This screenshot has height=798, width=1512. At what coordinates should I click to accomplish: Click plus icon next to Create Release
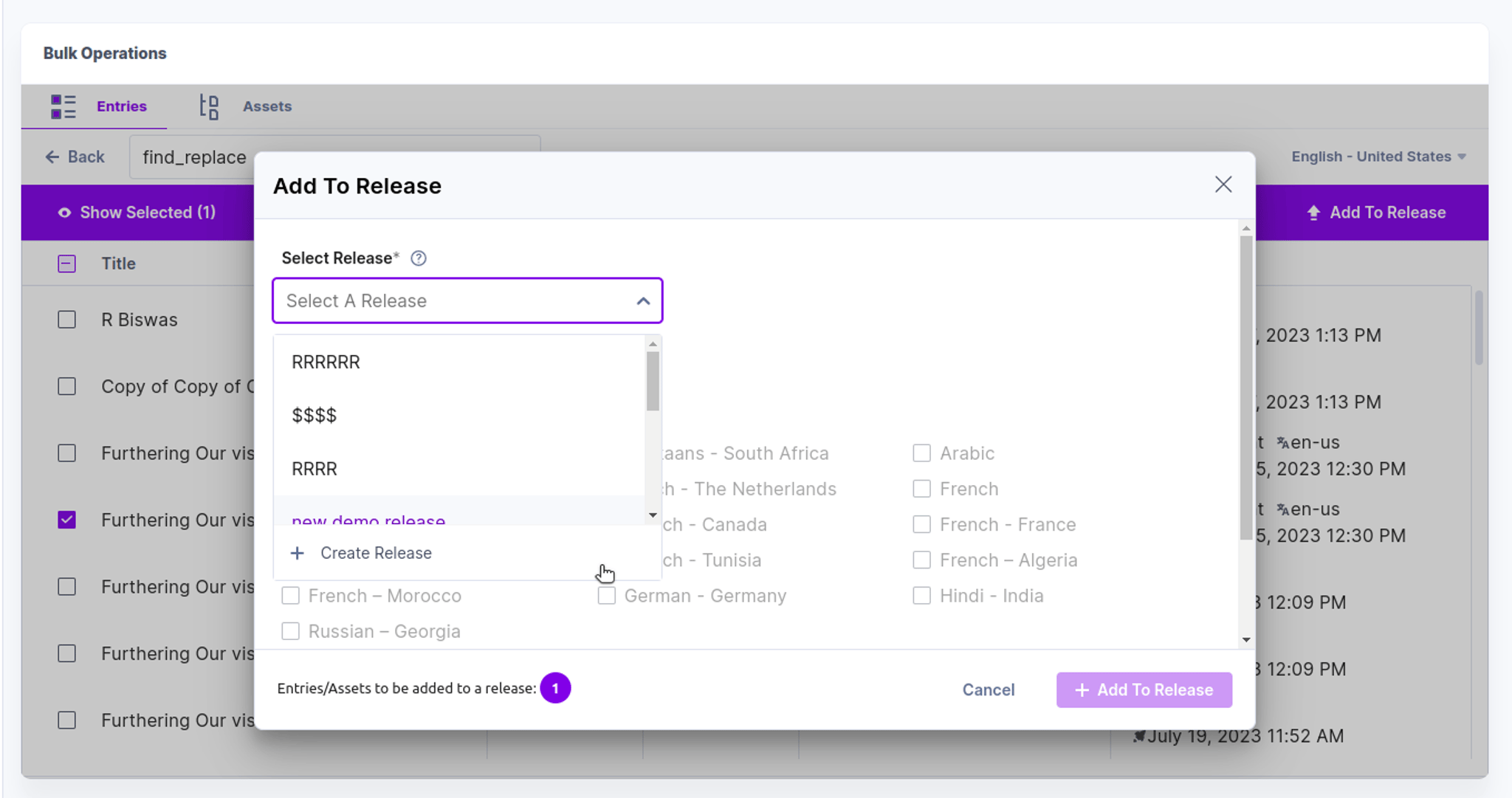point(297,553)
